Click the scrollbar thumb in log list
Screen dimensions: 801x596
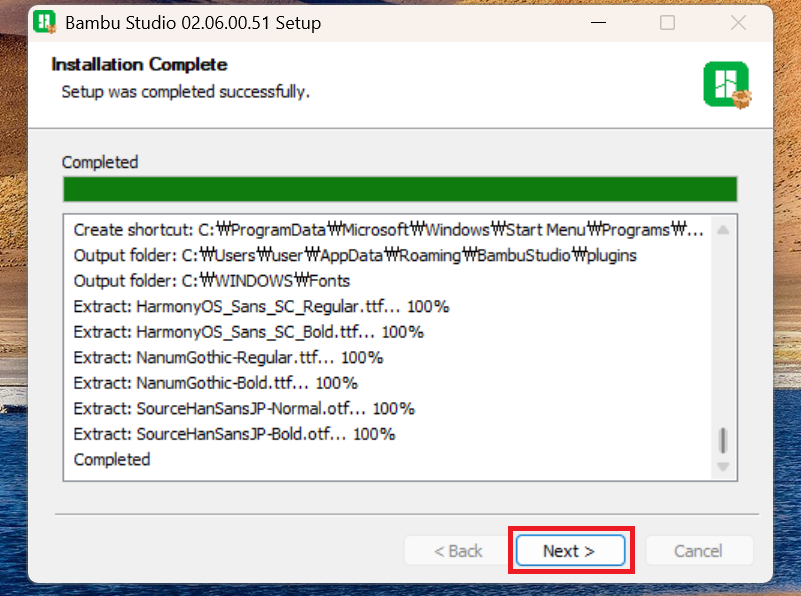click(723, 440)
